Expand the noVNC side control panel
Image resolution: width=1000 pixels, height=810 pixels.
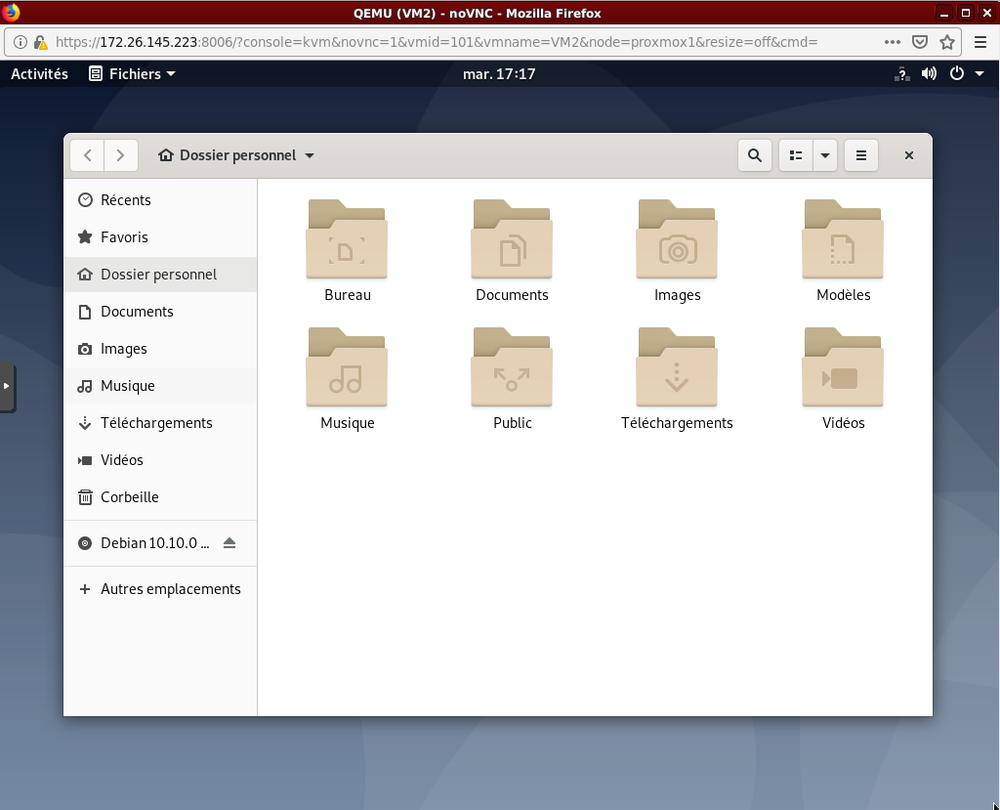[x=7, y=385]
